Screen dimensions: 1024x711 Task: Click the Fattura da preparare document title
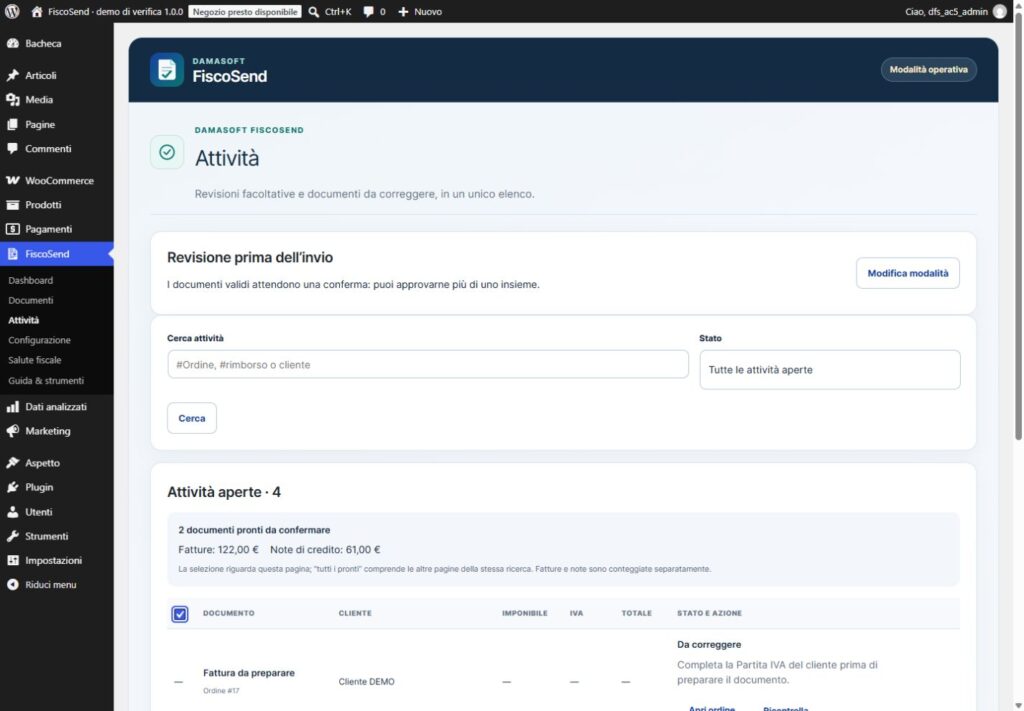249,672
